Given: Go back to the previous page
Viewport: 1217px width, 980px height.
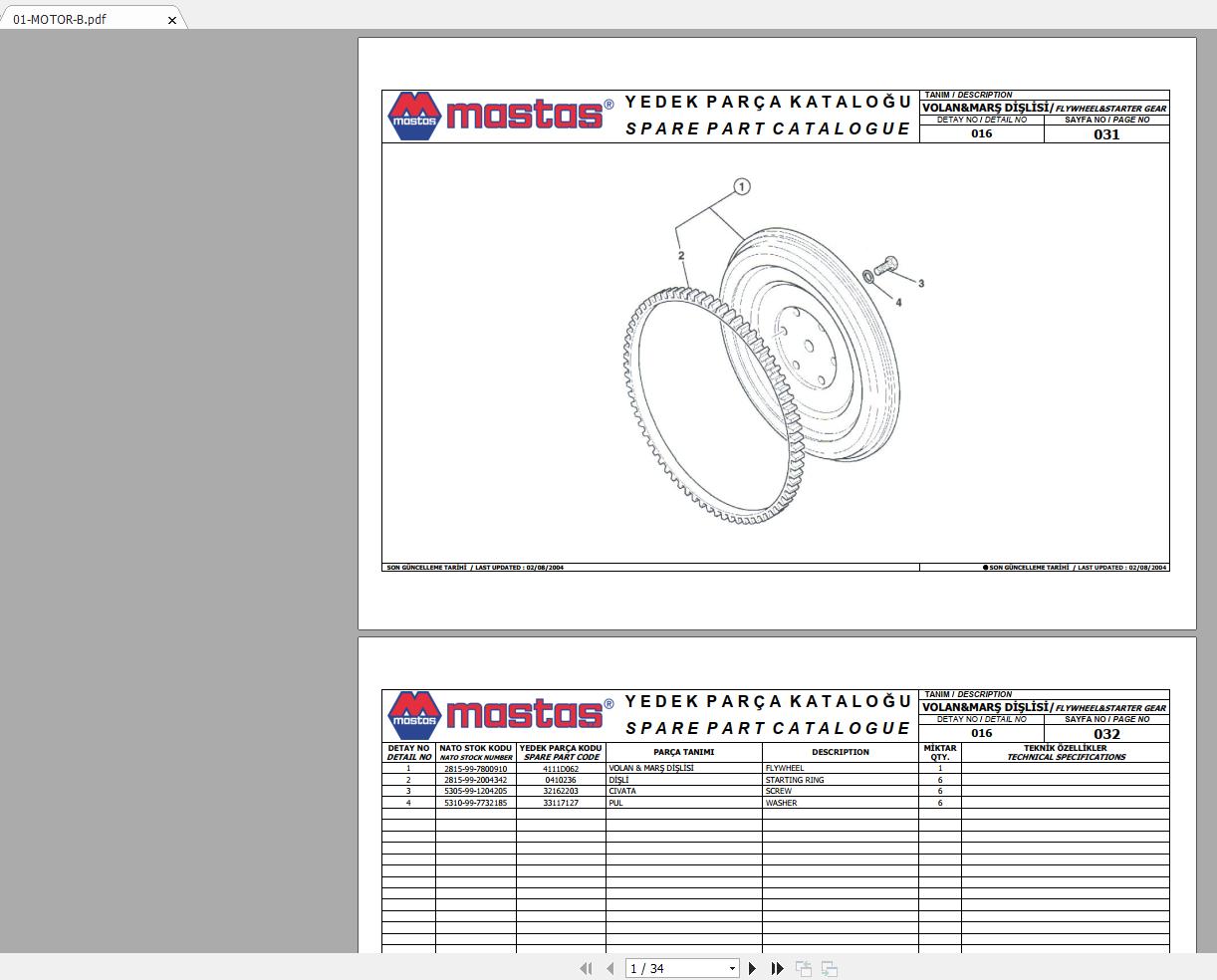Looking at the screenshot, I should coord(609,968).
